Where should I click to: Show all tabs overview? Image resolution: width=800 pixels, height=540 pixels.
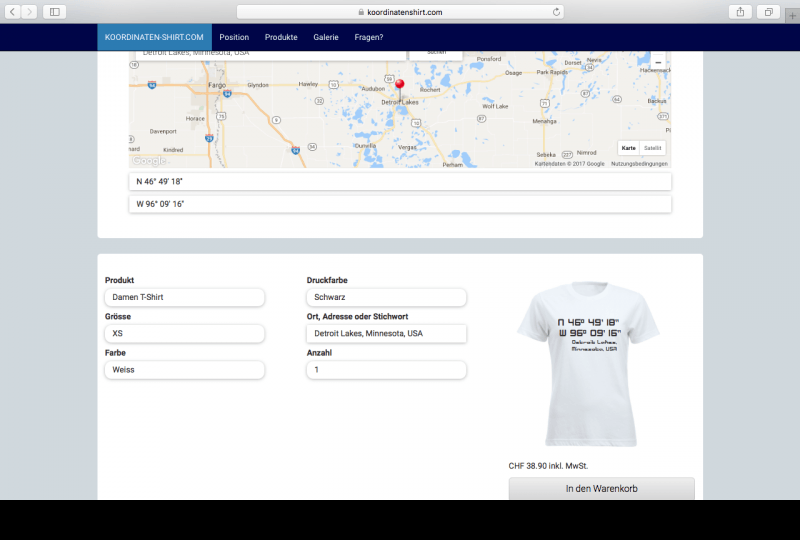coord(768,12)
